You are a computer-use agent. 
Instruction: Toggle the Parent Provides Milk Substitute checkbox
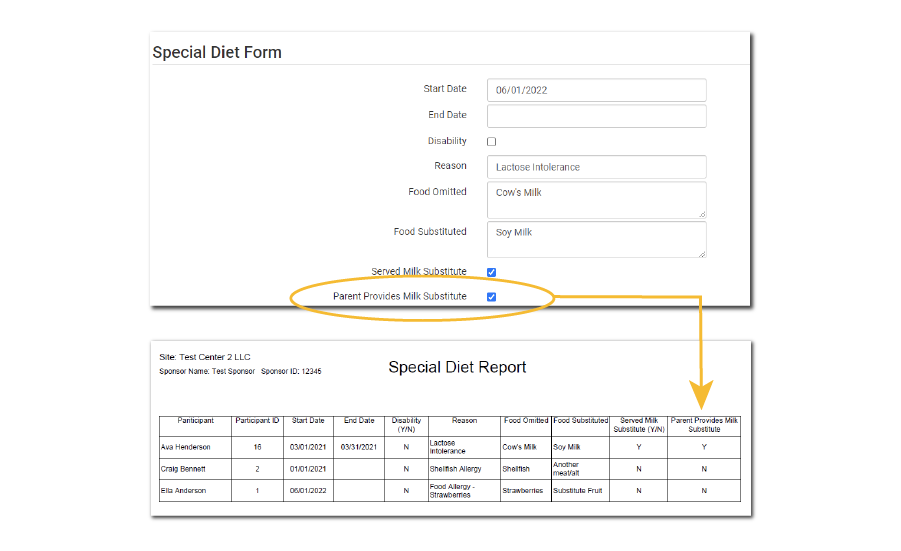tap(491, 297)
